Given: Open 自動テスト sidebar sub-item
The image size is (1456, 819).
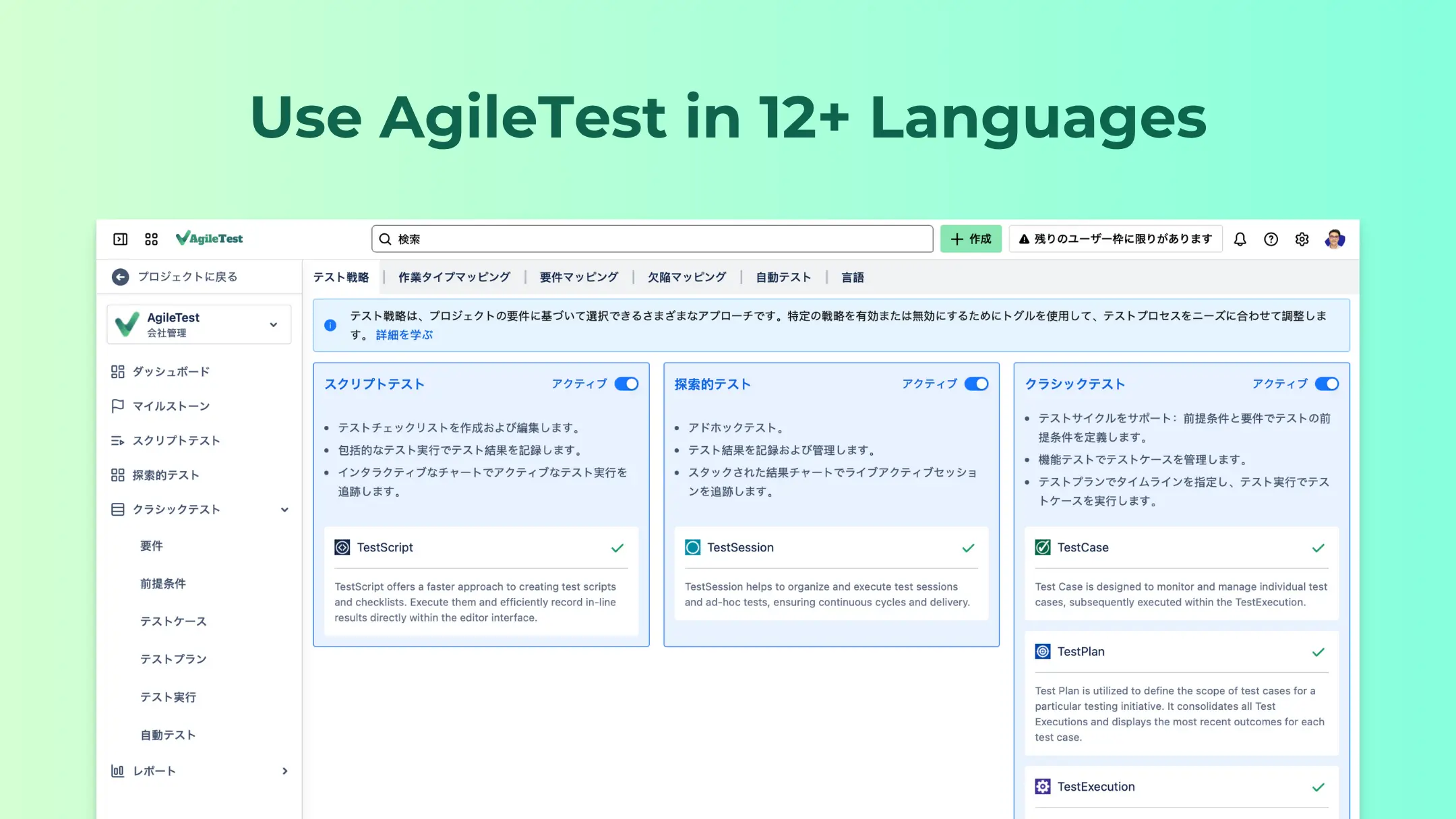Looking at the screenshot, I should click(x=168, y=735).
